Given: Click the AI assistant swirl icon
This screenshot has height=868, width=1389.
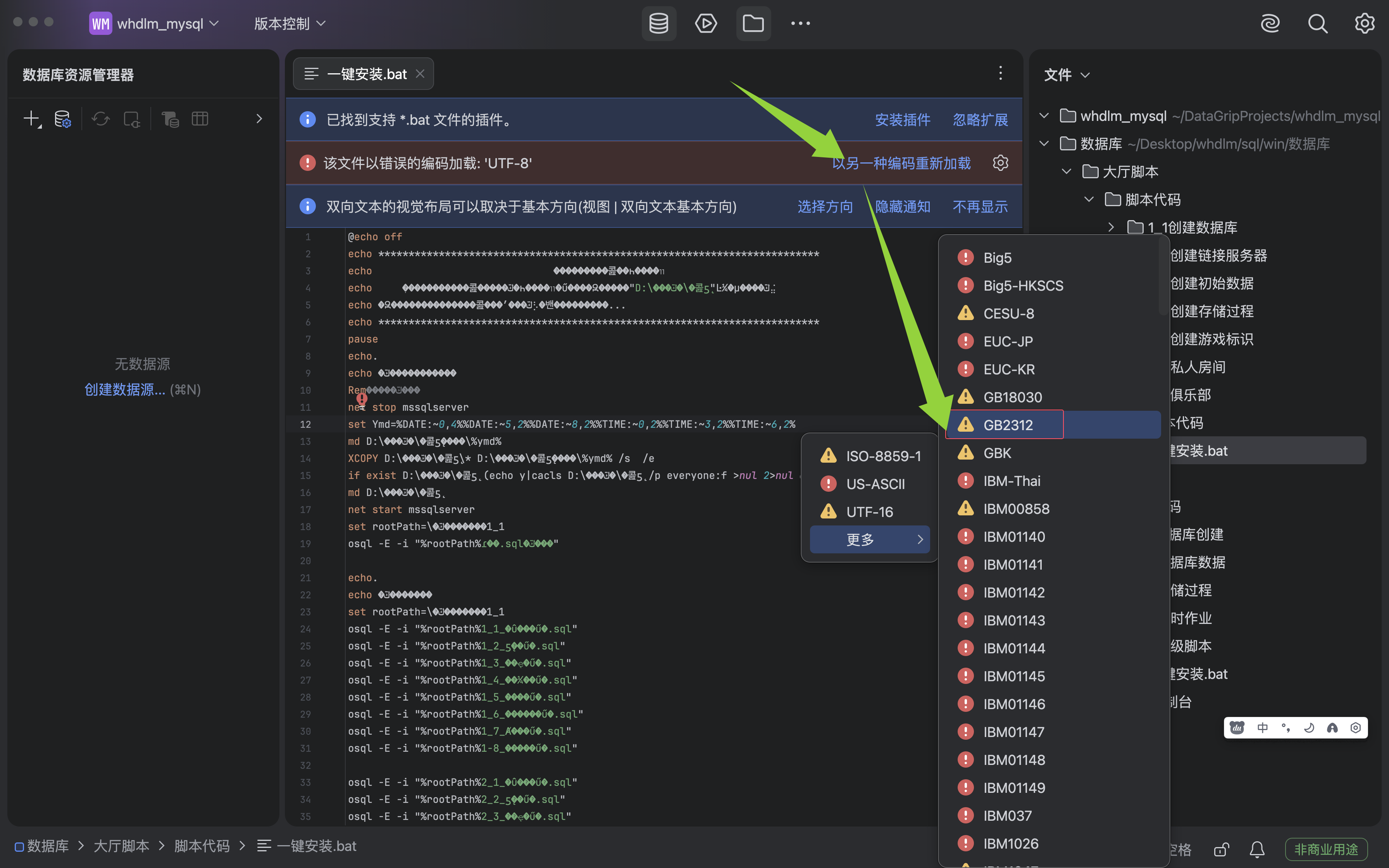Looking at the screenshot, I should point(1270,24).
